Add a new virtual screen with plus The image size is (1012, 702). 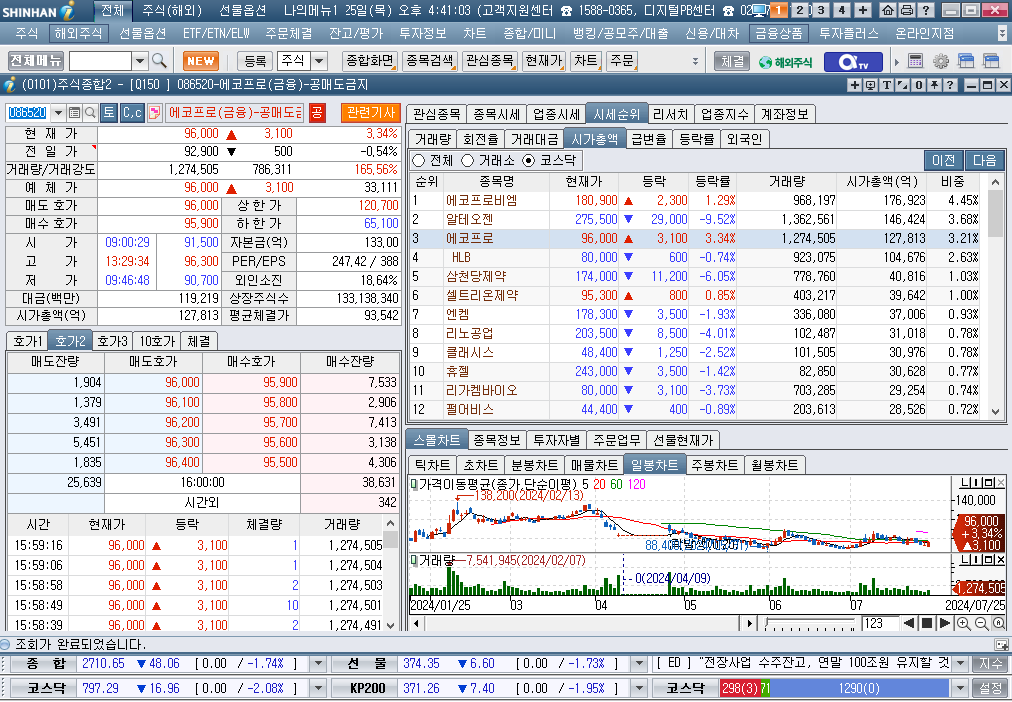coord(862,10)
